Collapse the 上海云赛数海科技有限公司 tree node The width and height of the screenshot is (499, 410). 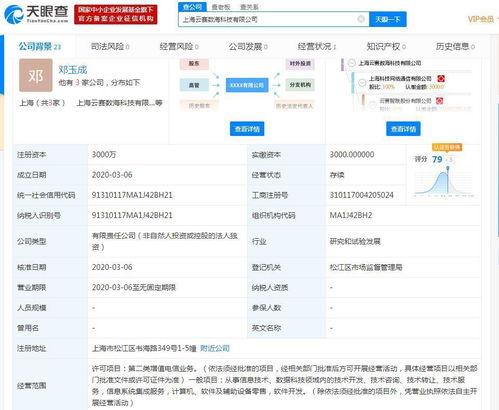point(352,63)
